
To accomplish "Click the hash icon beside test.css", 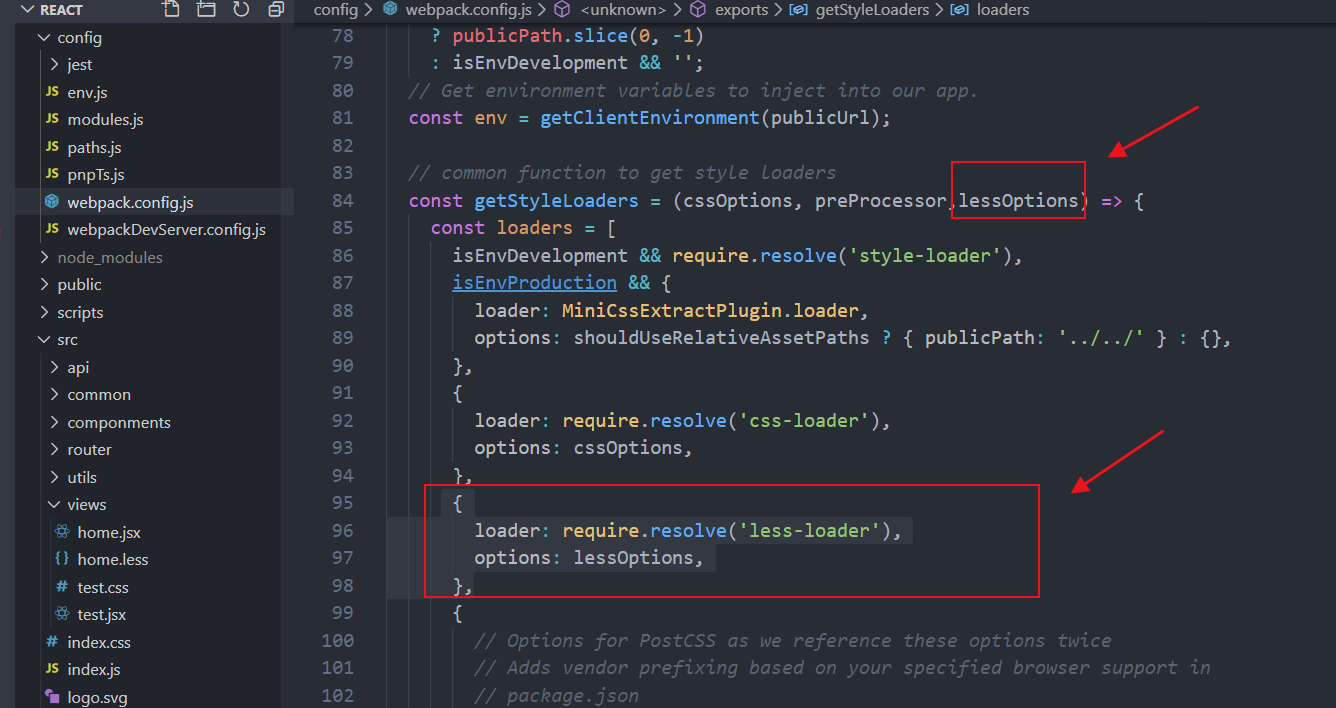I will click(62, 587).
